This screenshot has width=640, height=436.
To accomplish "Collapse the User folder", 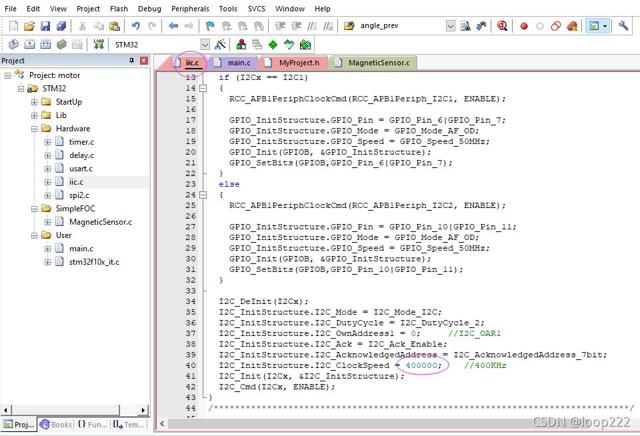I will 34,236.
